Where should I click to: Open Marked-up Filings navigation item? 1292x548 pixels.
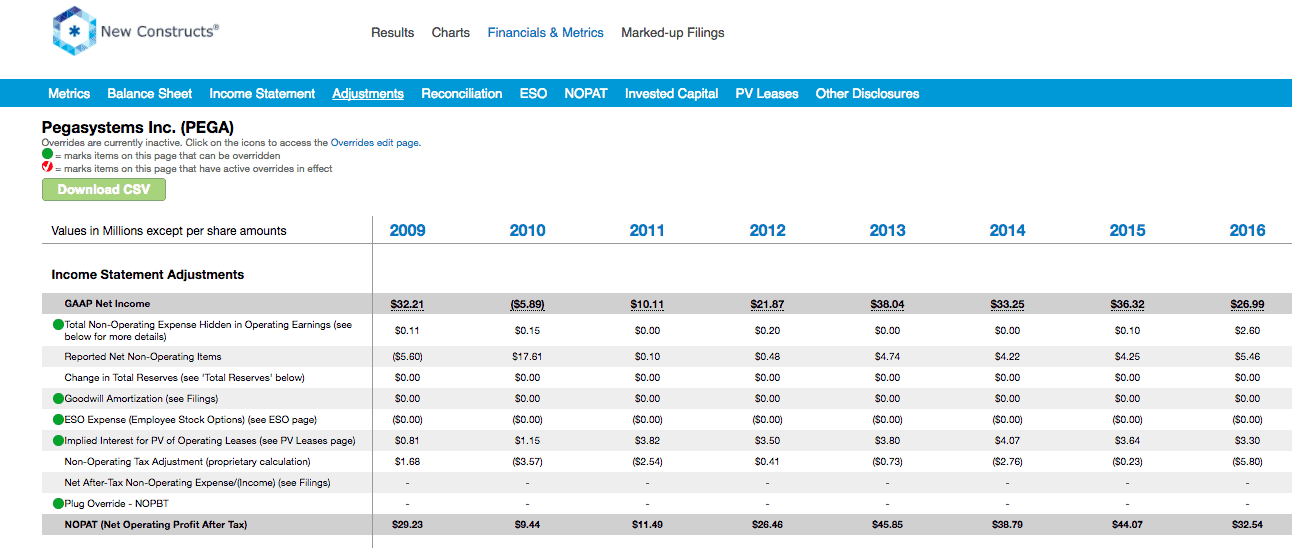pos(673,33)
